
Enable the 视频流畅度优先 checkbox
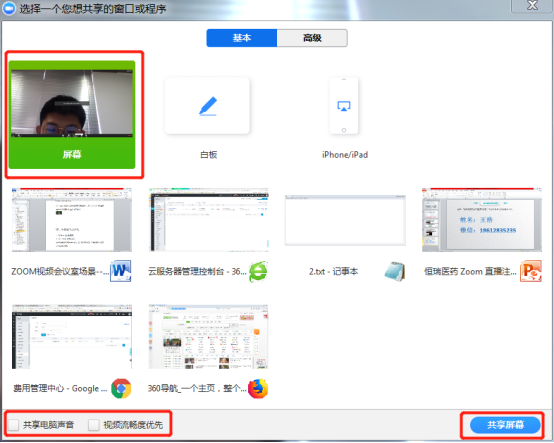pyautogui.click(x=94, y=425)
